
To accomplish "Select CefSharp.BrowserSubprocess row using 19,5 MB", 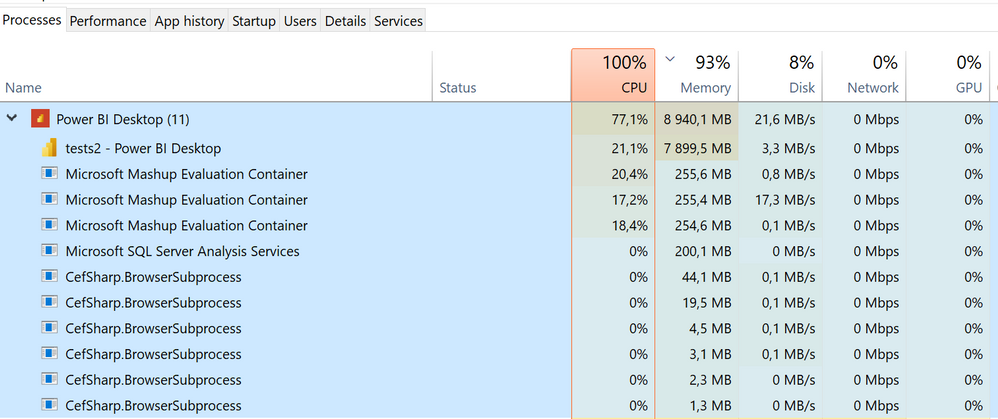I will 499,302.
